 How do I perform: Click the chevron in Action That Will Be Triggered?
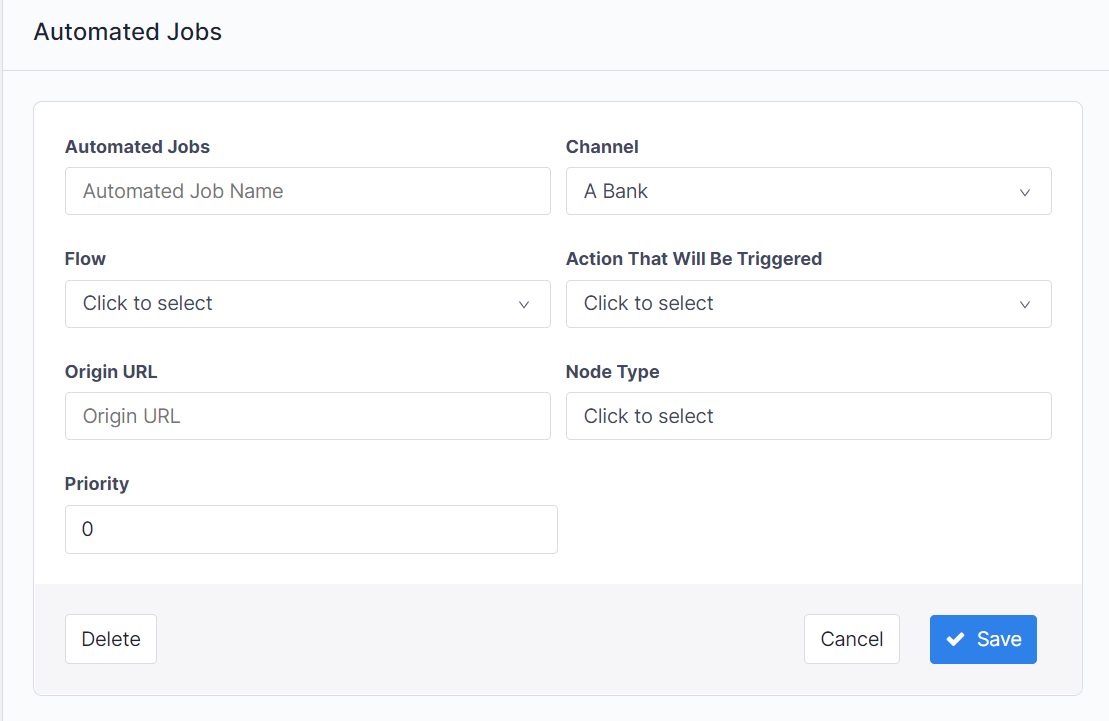1024,304
